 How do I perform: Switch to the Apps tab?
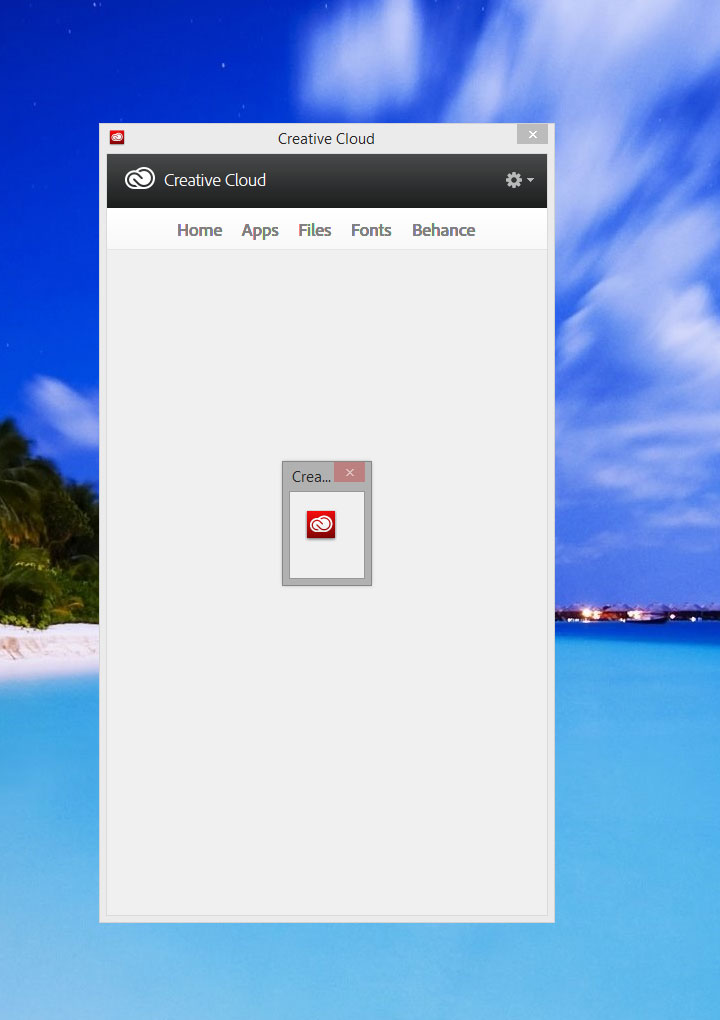tap(260, 231)
